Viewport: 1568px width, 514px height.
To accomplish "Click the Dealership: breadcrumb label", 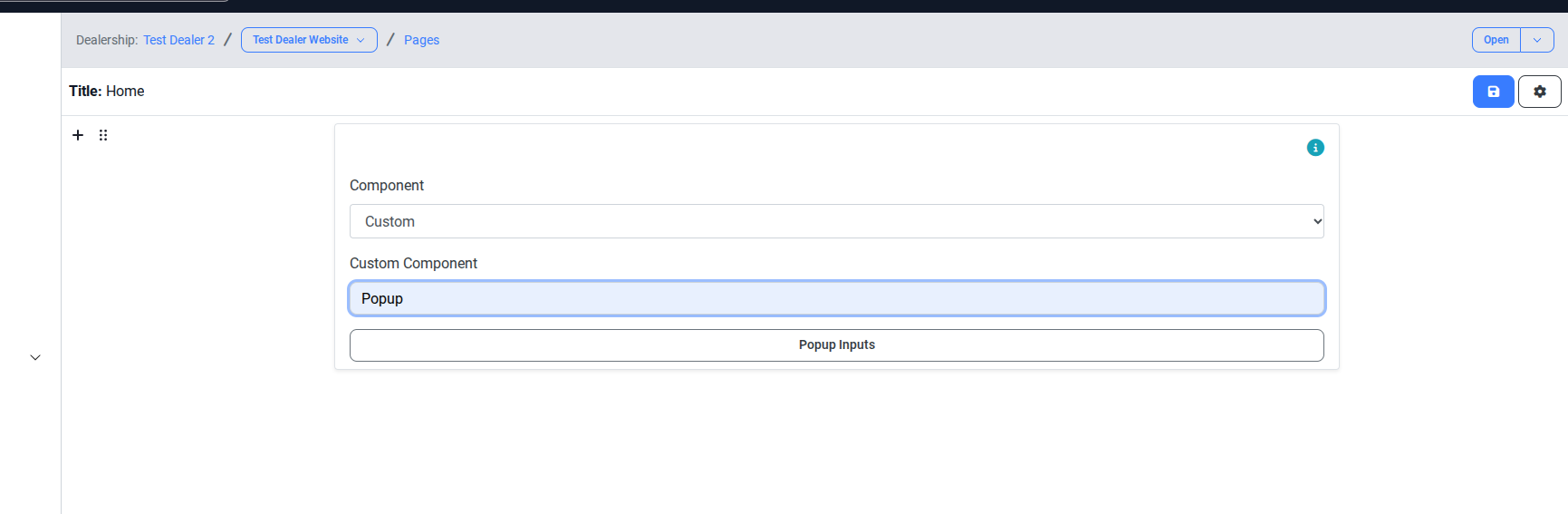I will tap(107, 40).
